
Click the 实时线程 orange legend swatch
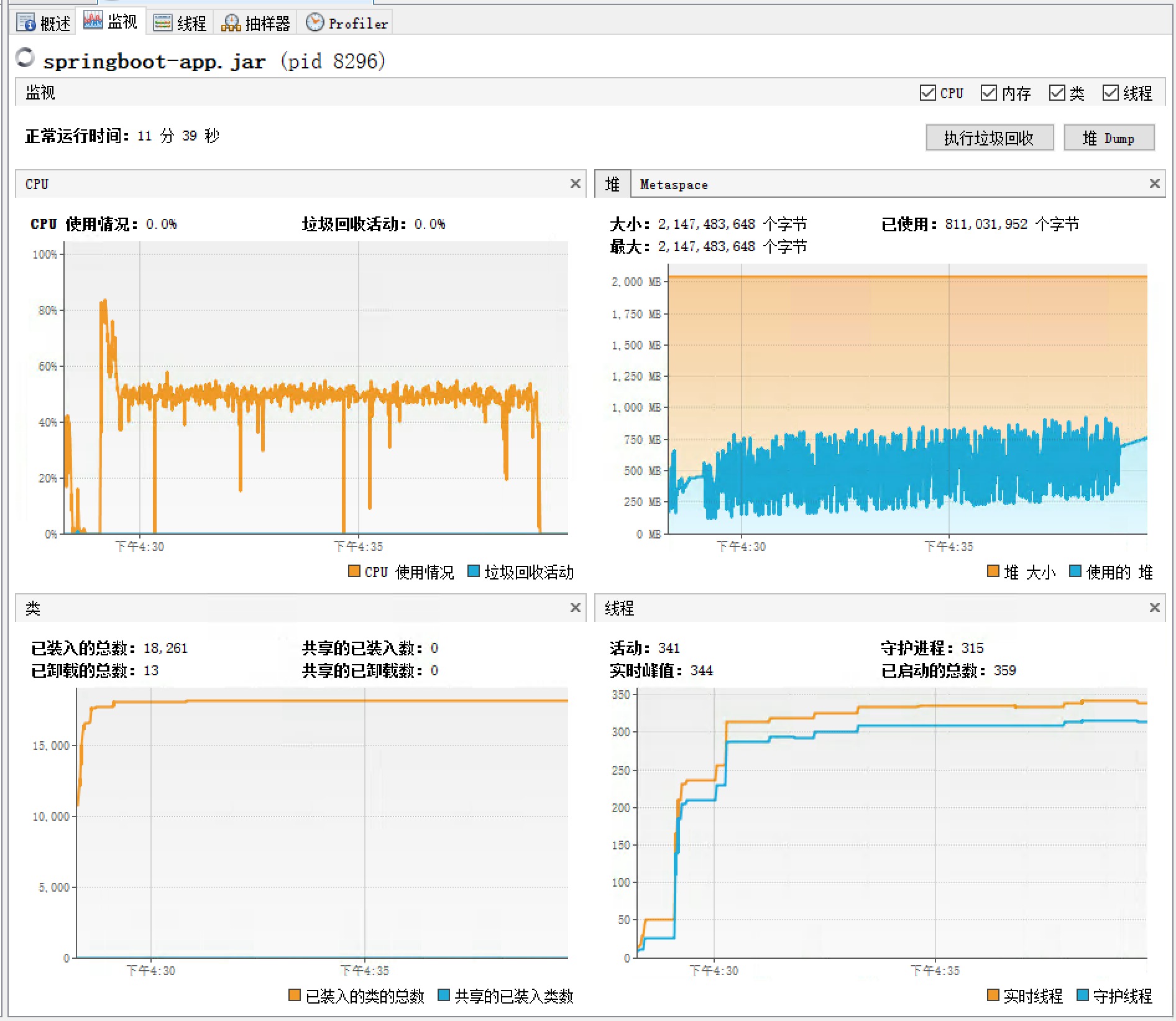click(993, 995)
